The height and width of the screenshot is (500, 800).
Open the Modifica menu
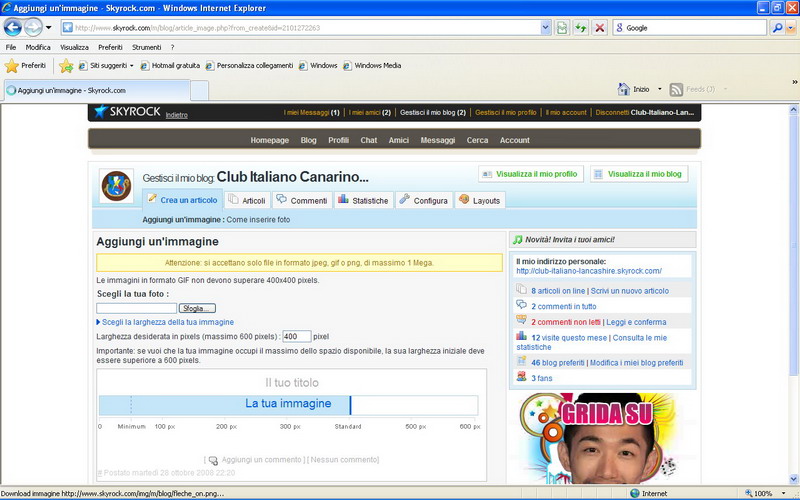38,47
